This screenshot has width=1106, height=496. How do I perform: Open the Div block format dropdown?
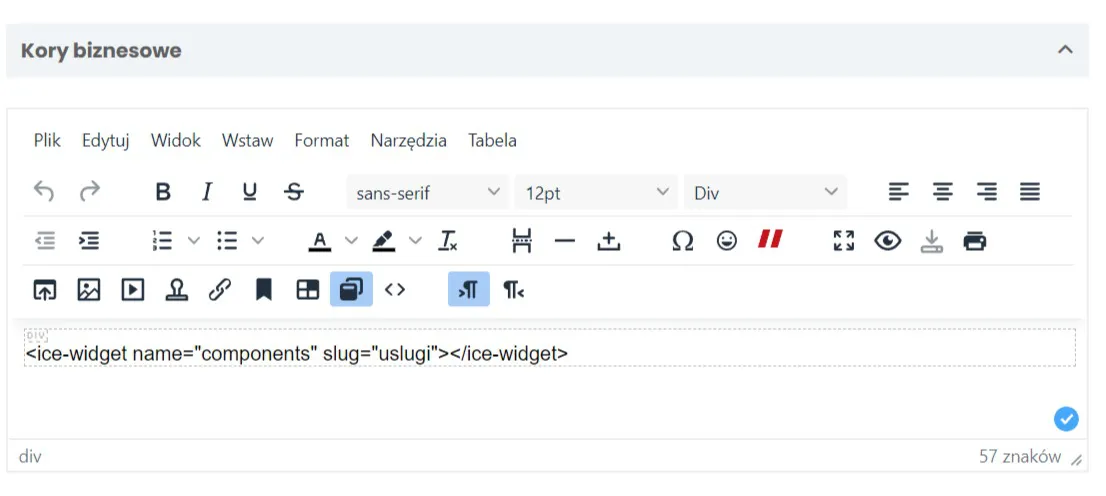click(765, 192)
